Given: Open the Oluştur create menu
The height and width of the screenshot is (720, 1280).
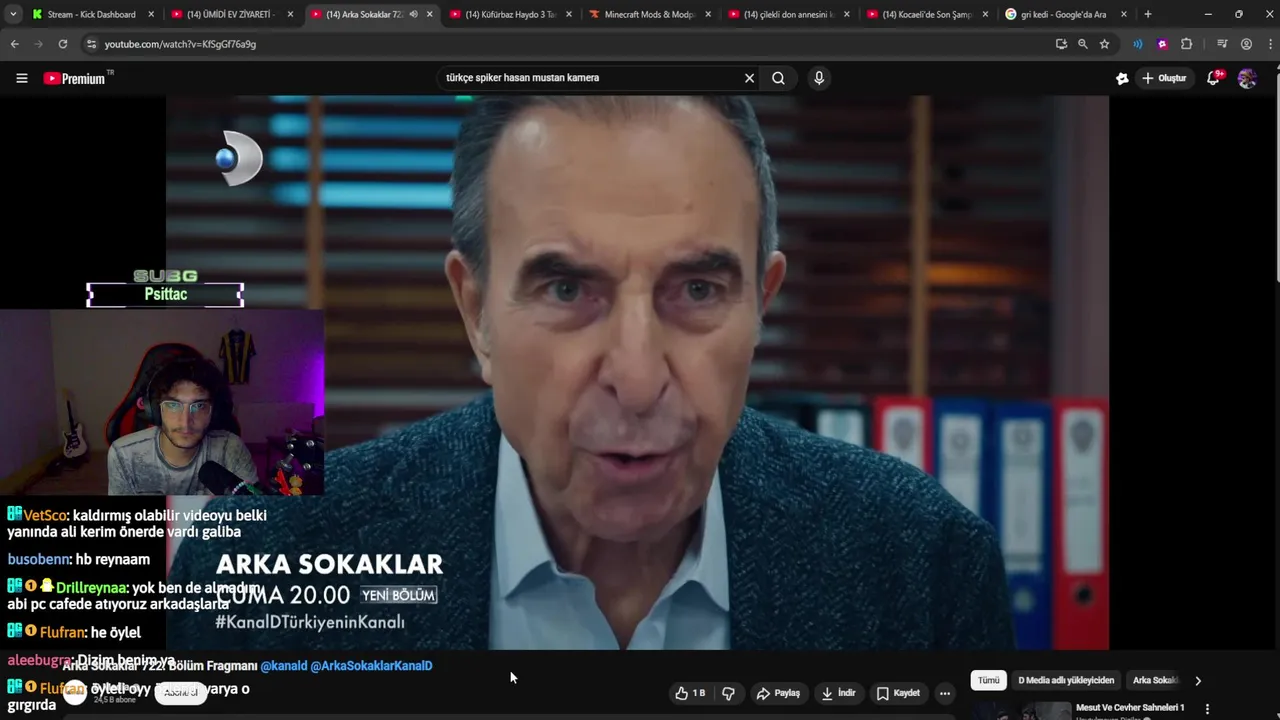Looking at the screenshot, I should (1164, 78).
